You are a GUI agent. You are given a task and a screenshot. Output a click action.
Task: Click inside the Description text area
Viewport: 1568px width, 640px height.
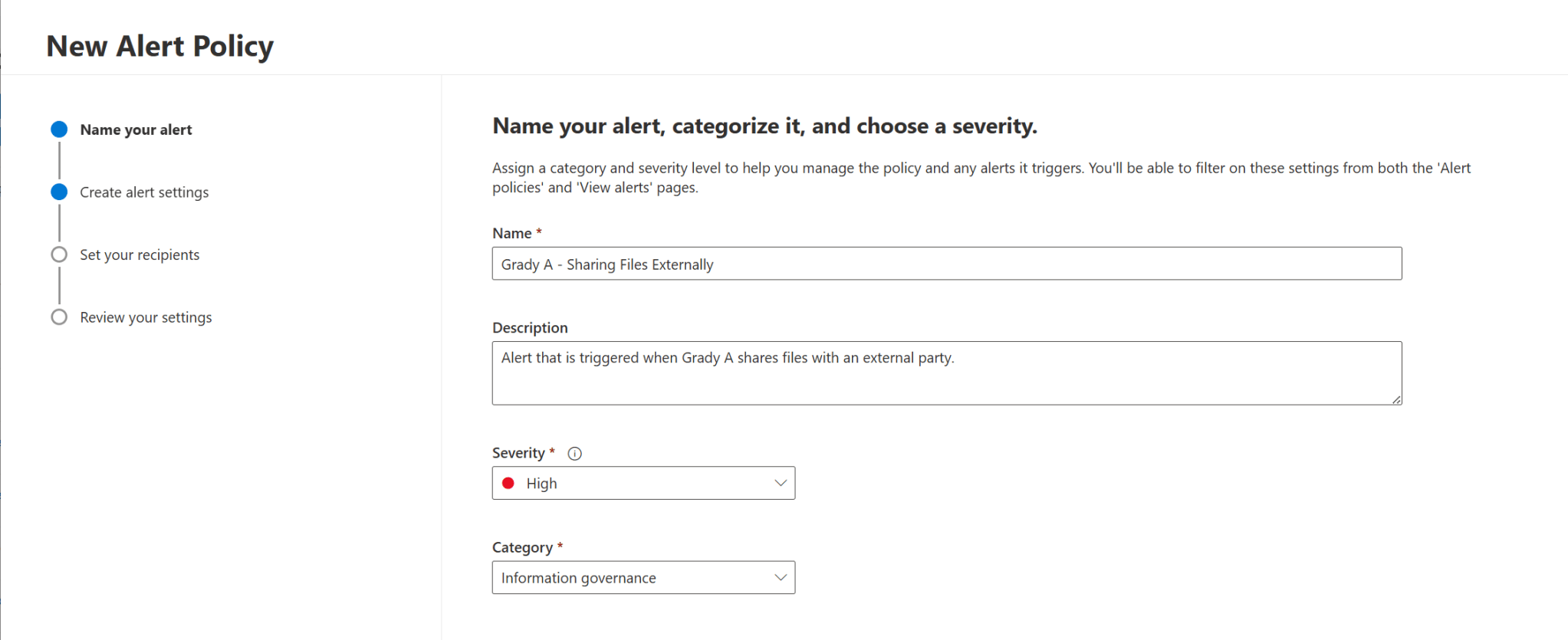pyautogui.click(x=946, y=373)
